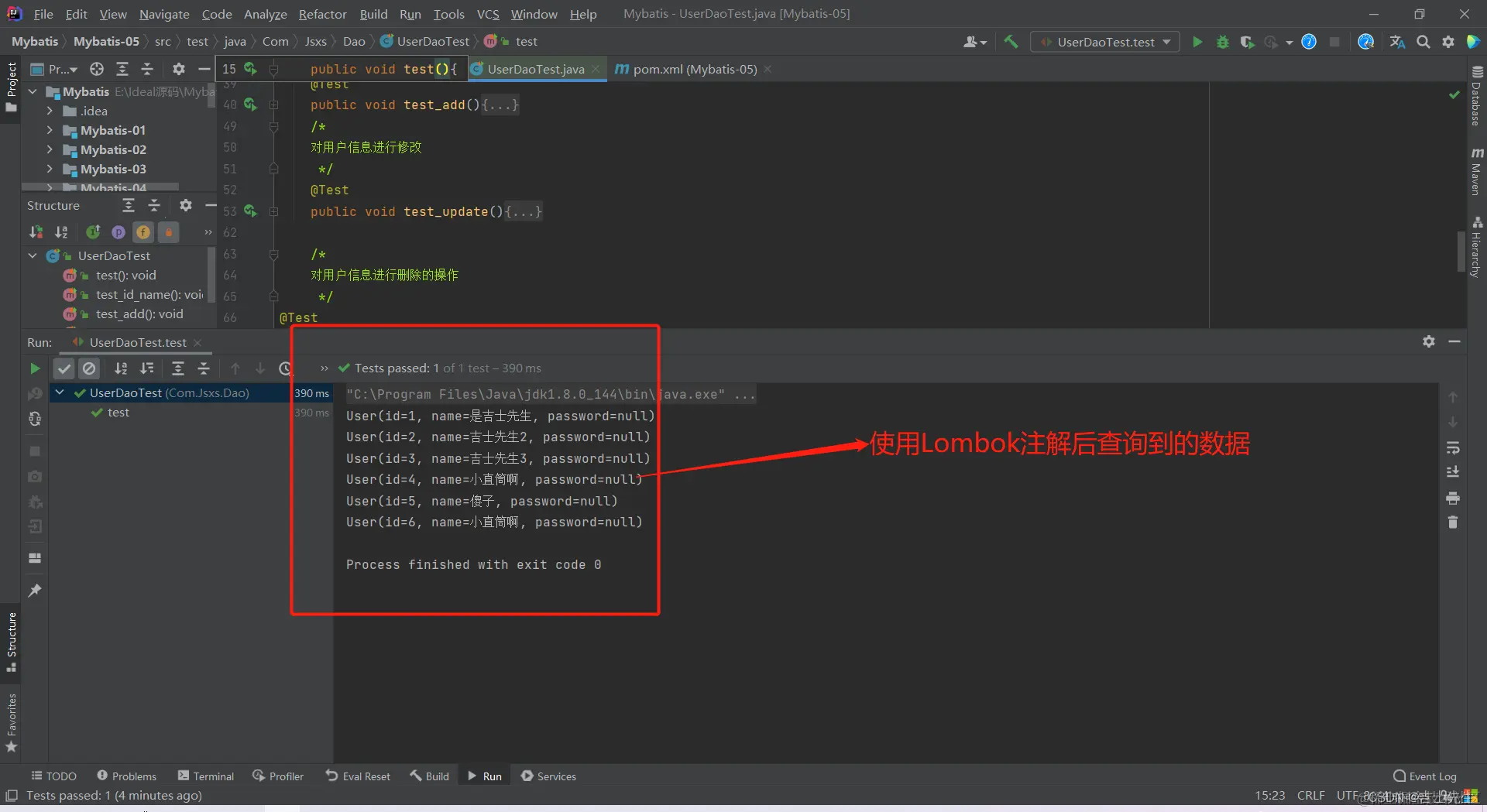This screenshot has height=812, width=1487.
Task: Click the stop square in top toolbar
Action: 1334,42
